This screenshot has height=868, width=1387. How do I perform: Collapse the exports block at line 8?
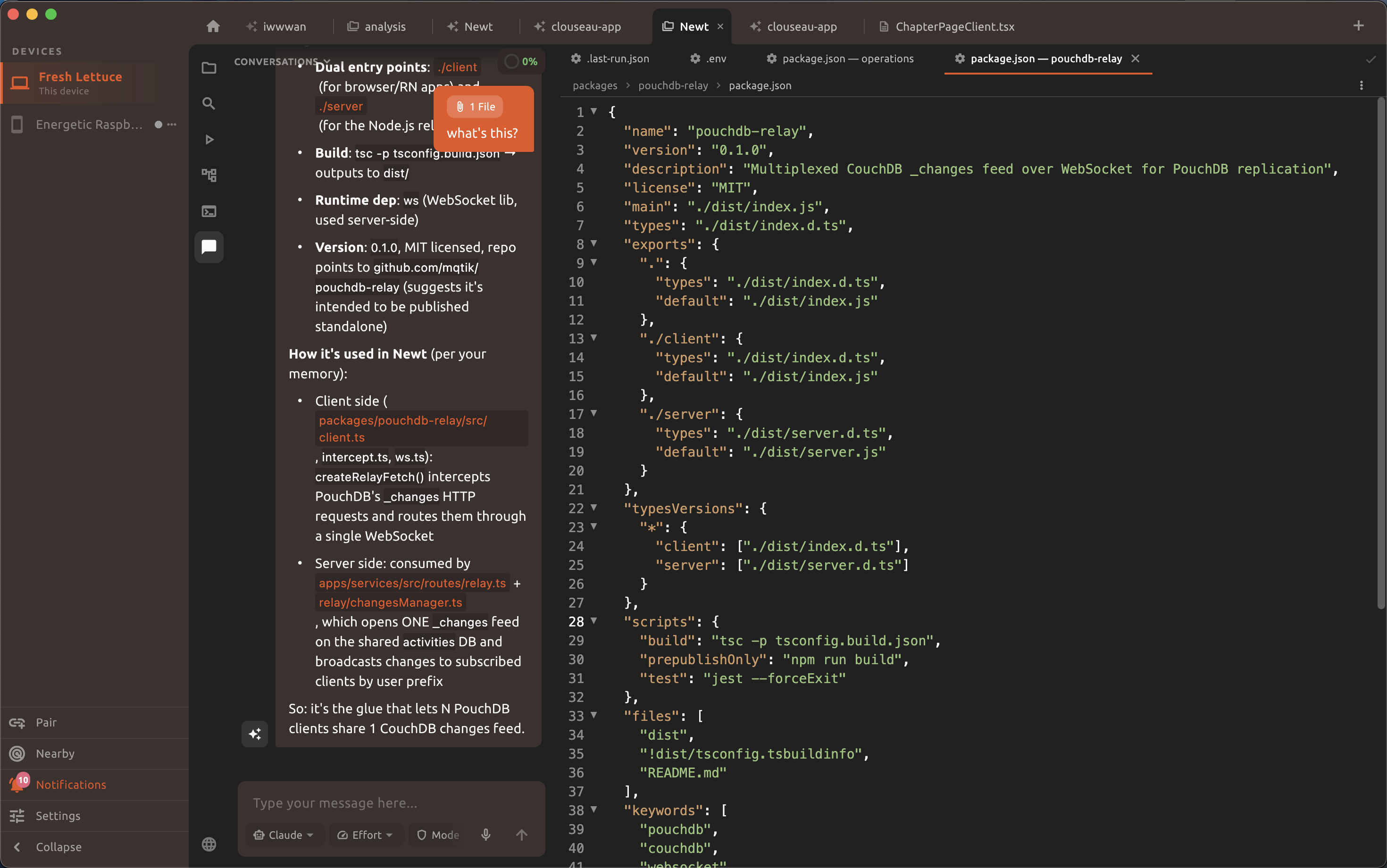[593, 243]
